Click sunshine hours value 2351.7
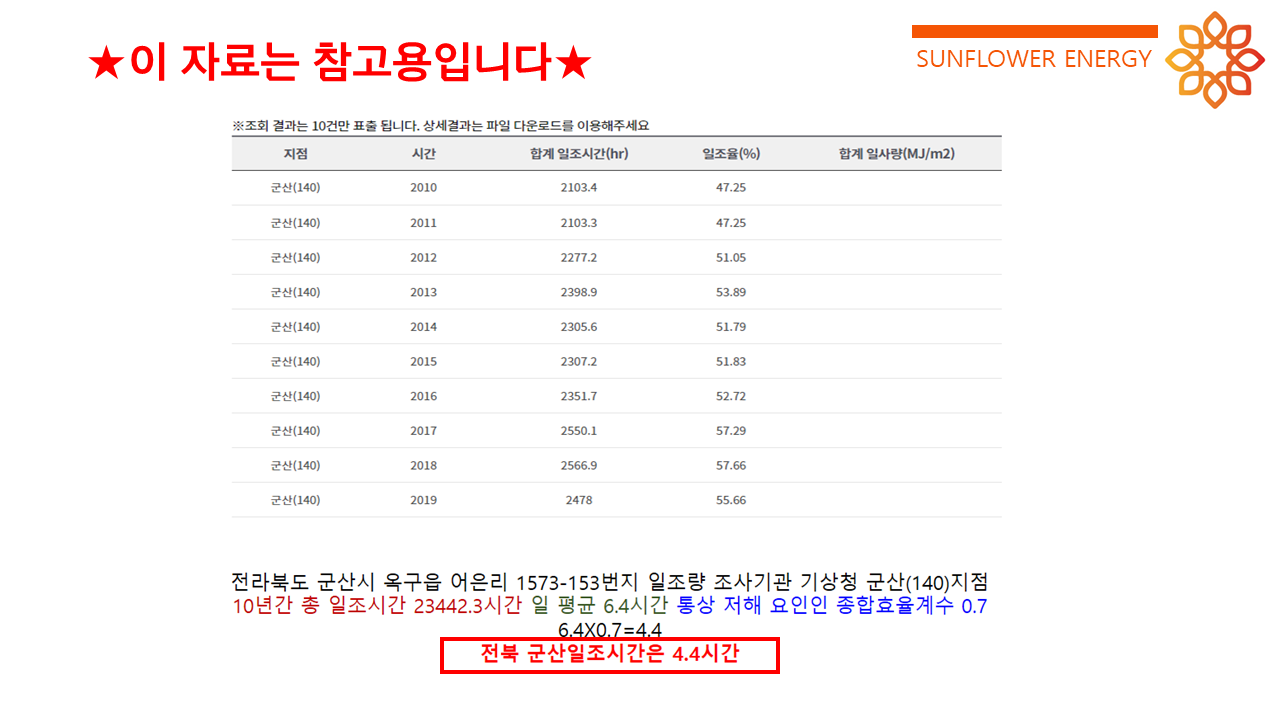The image size is (1280, 720). (579, 396)
